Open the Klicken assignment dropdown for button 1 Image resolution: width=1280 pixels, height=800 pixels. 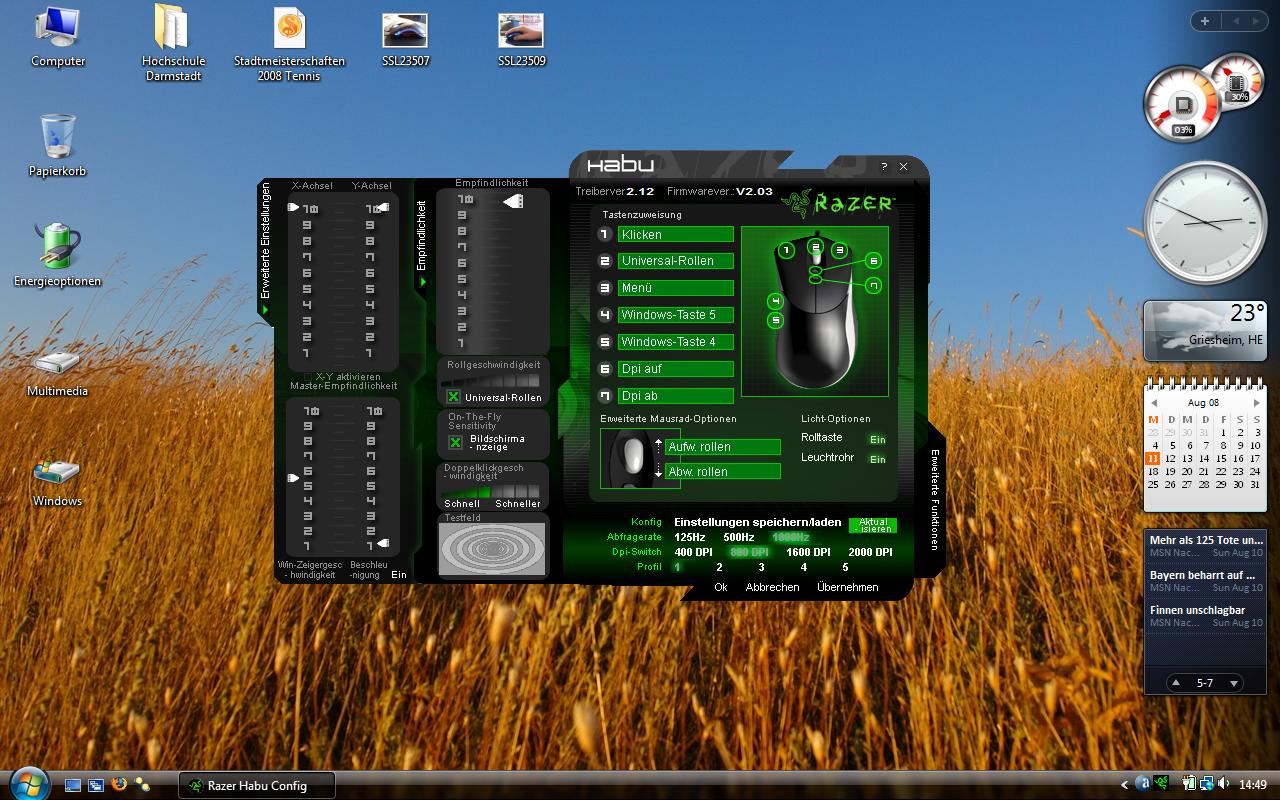676,234
